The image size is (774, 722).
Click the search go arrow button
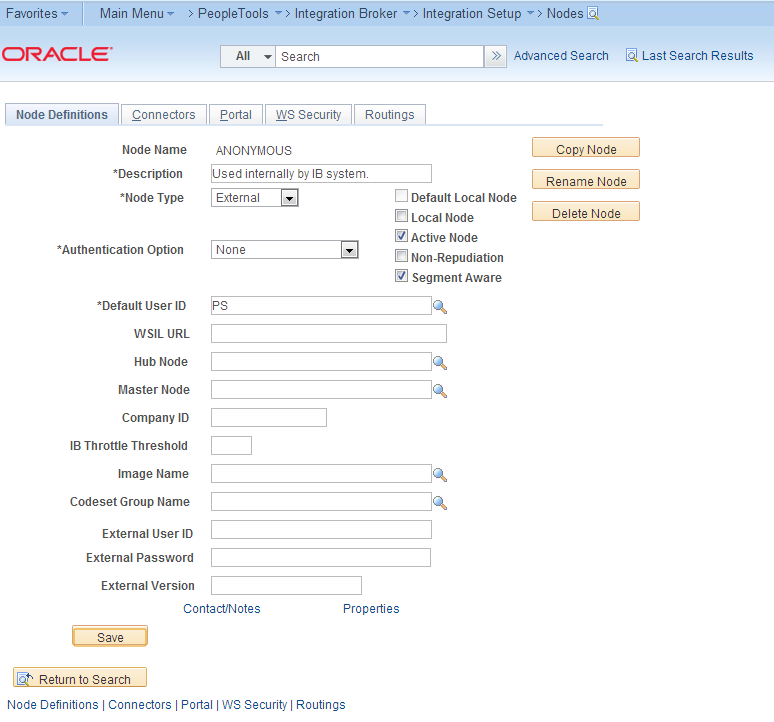[496, 56]
